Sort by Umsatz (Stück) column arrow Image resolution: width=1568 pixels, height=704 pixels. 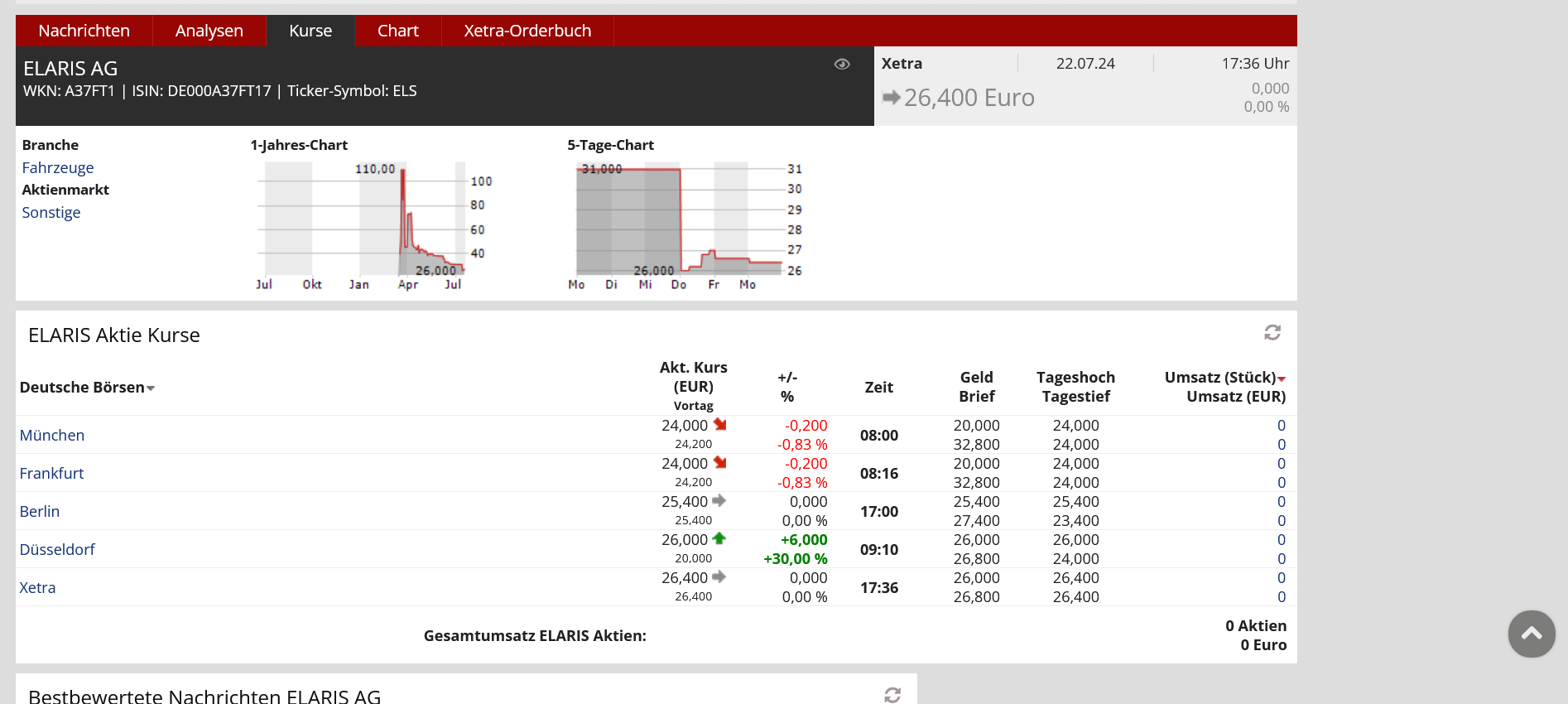(x=1282, y=379)
